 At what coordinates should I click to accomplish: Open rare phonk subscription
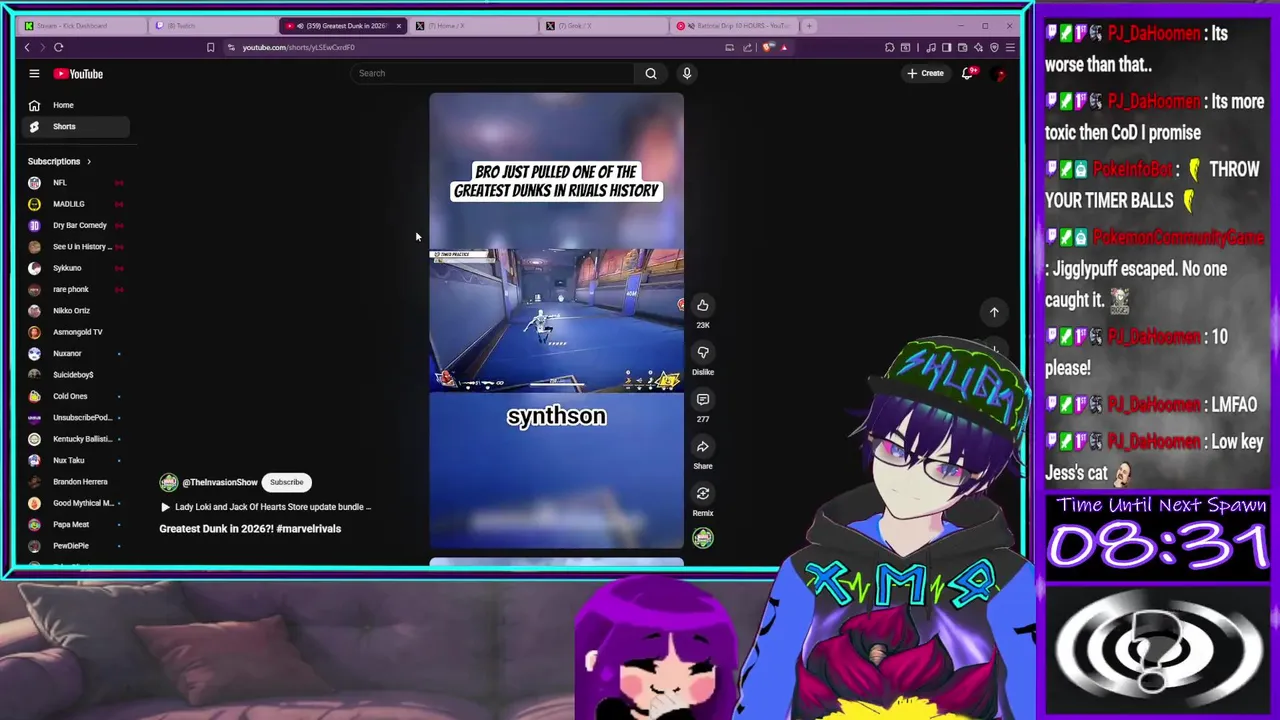(x=75, y=289)
